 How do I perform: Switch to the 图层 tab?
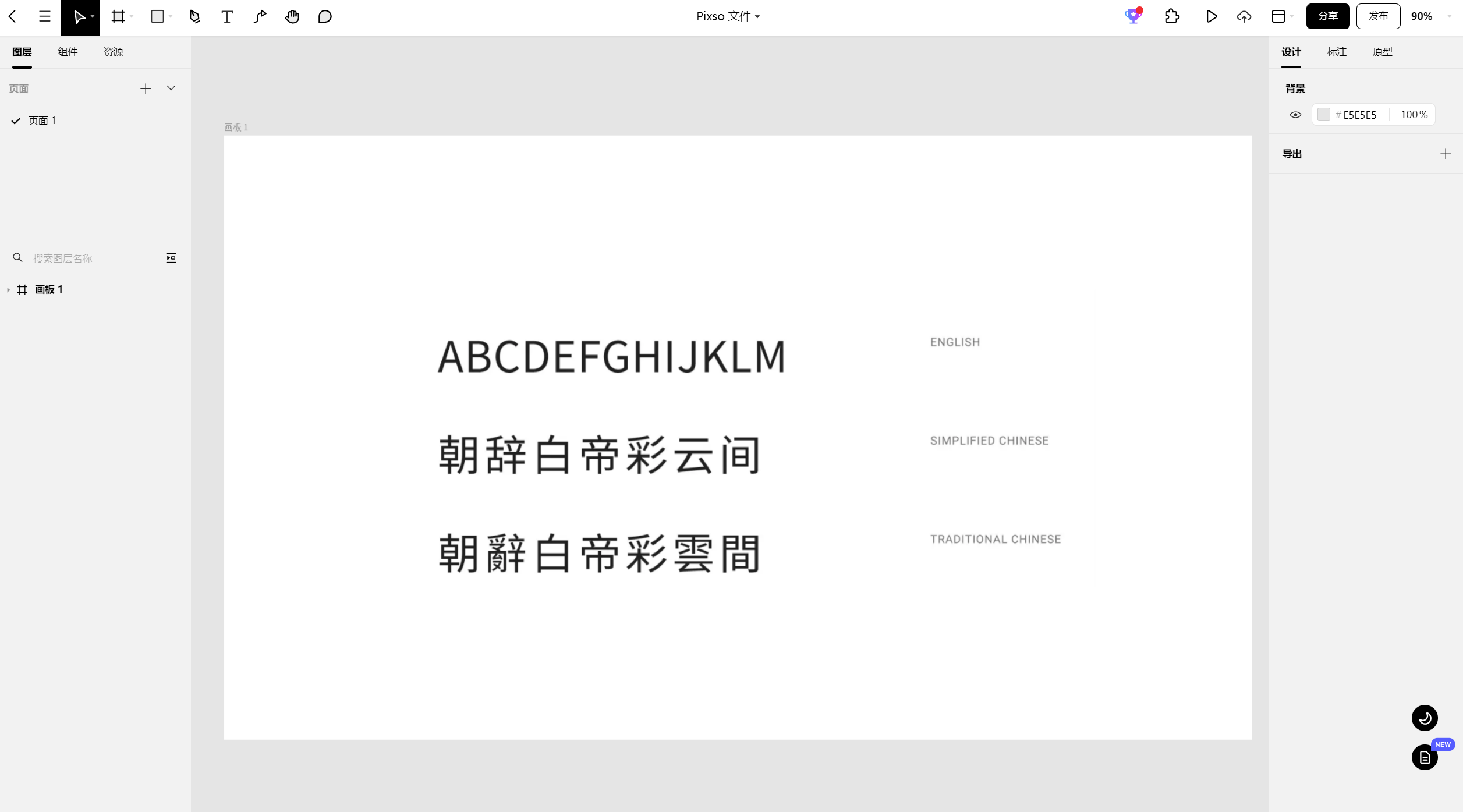point(22,52)
